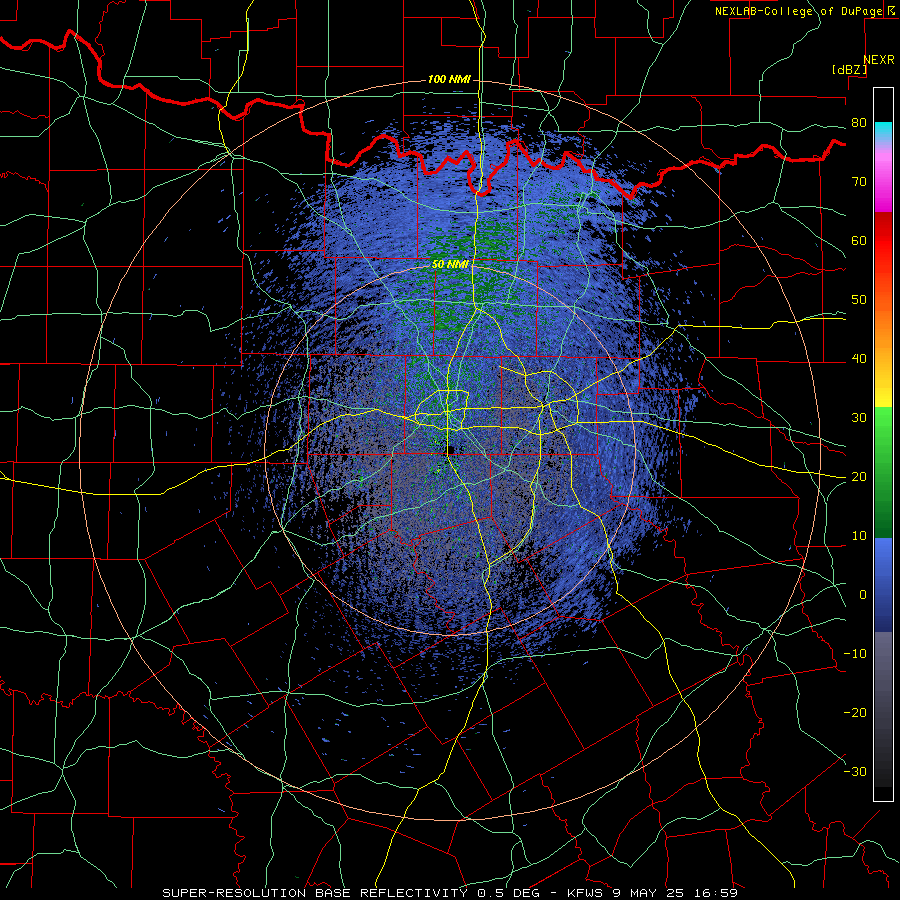The image size is (900, 900).
Task: Click the NEXR label above color scale
Action: click(x=879, y=60)
